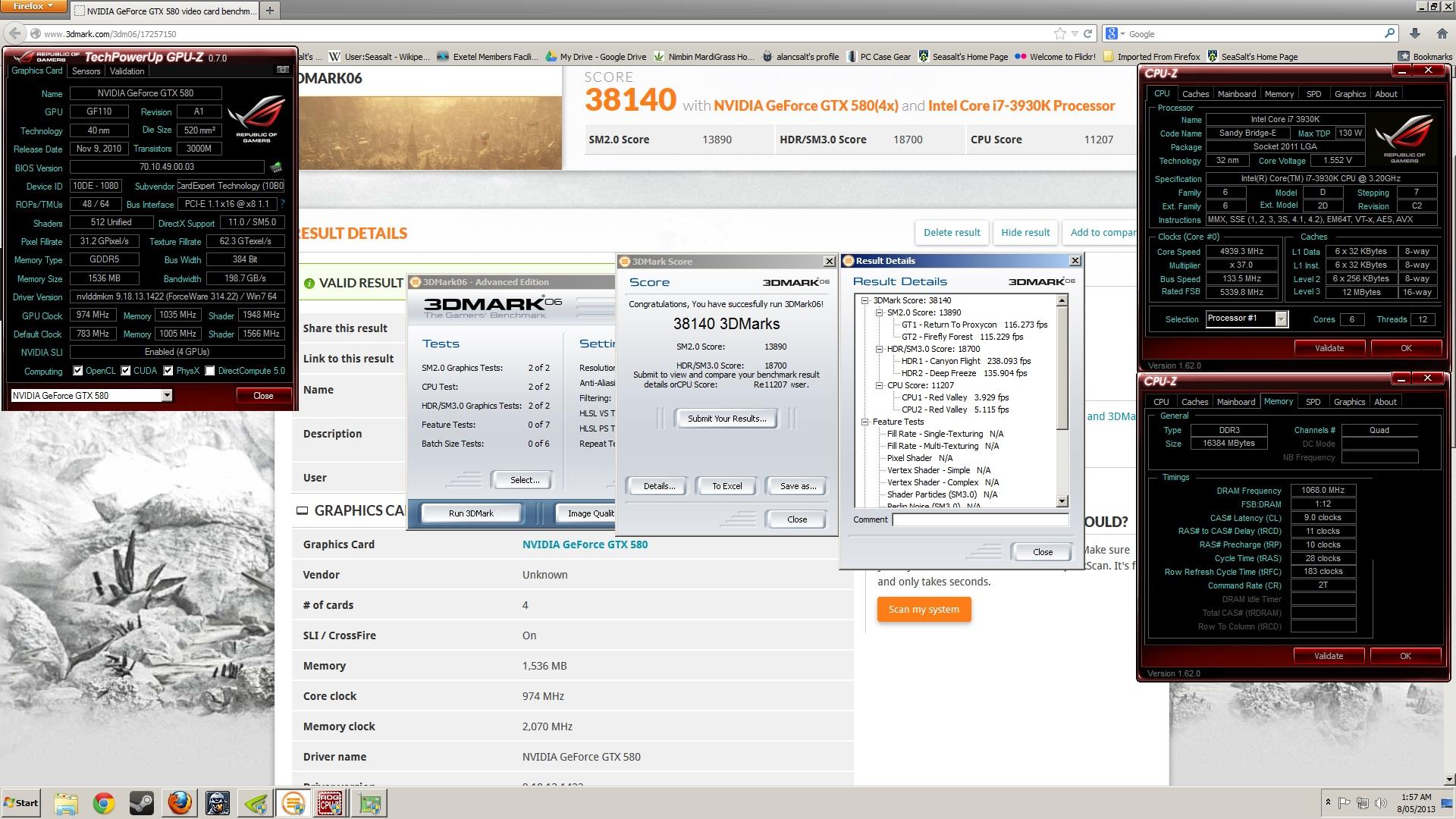Open the Firefox downloads arrow icon
Image resolution: width=1456 pixels, height=819 pixels.
tap(1415, 33)
